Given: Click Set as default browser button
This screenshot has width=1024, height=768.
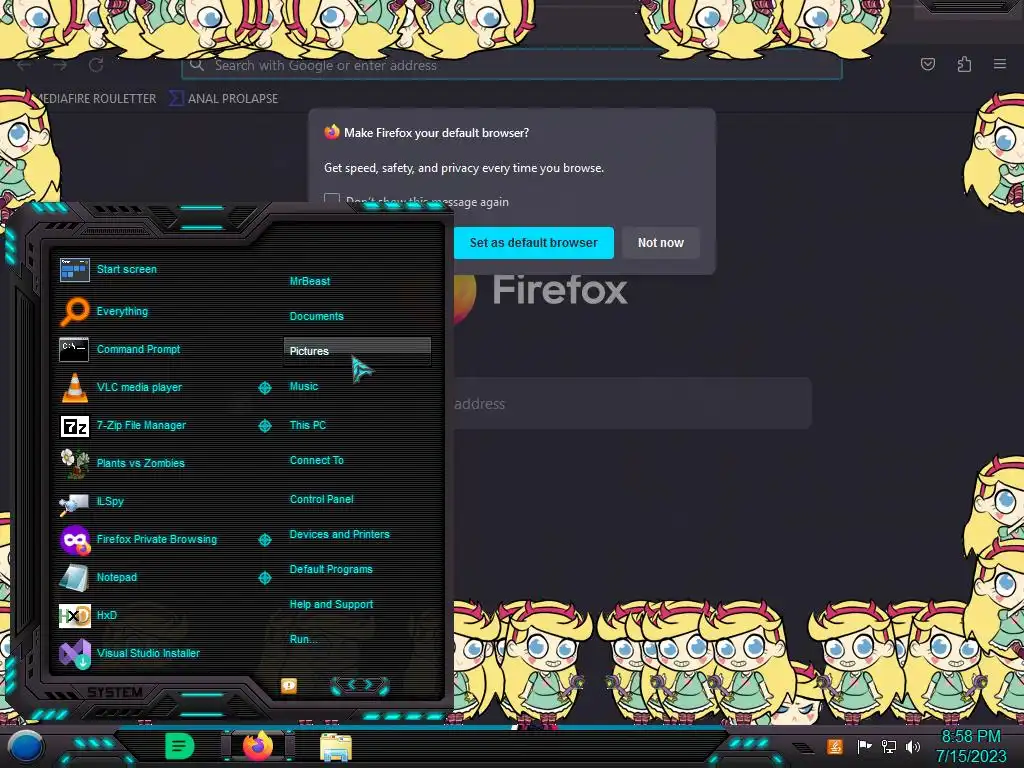Looking at the screenshot, I should [534, 243].
